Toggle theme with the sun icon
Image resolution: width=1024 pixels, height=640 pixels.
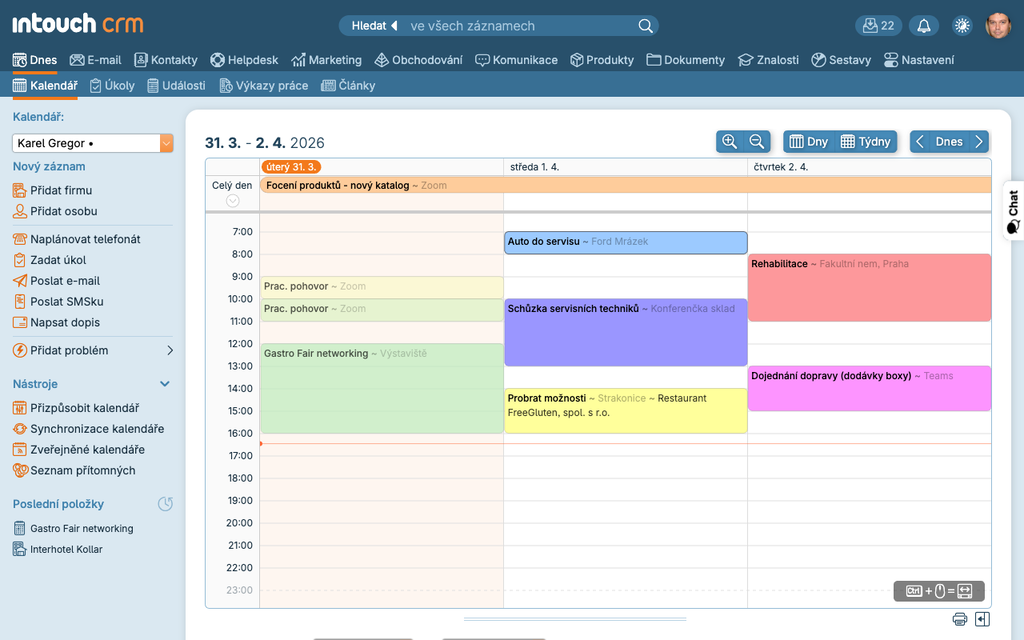[962, 25]
